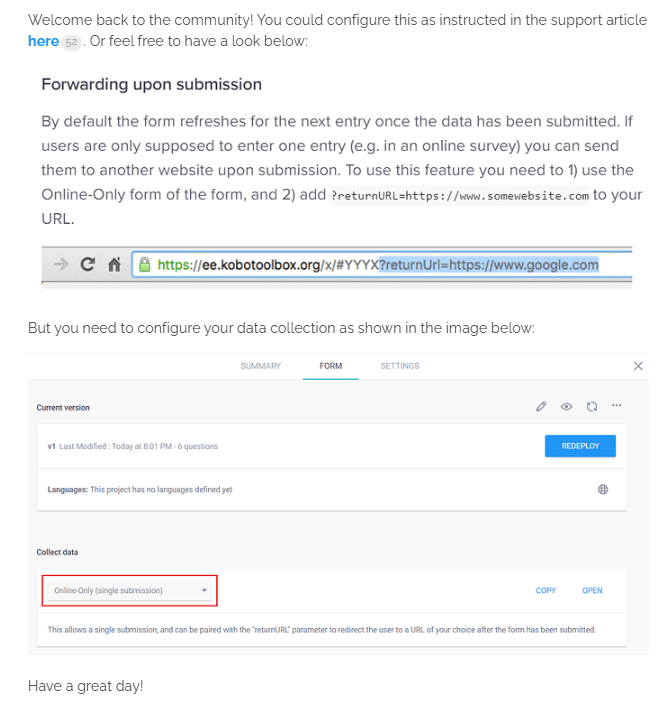
Task: Click the replace form refresh icon
Action: (591, 407)
